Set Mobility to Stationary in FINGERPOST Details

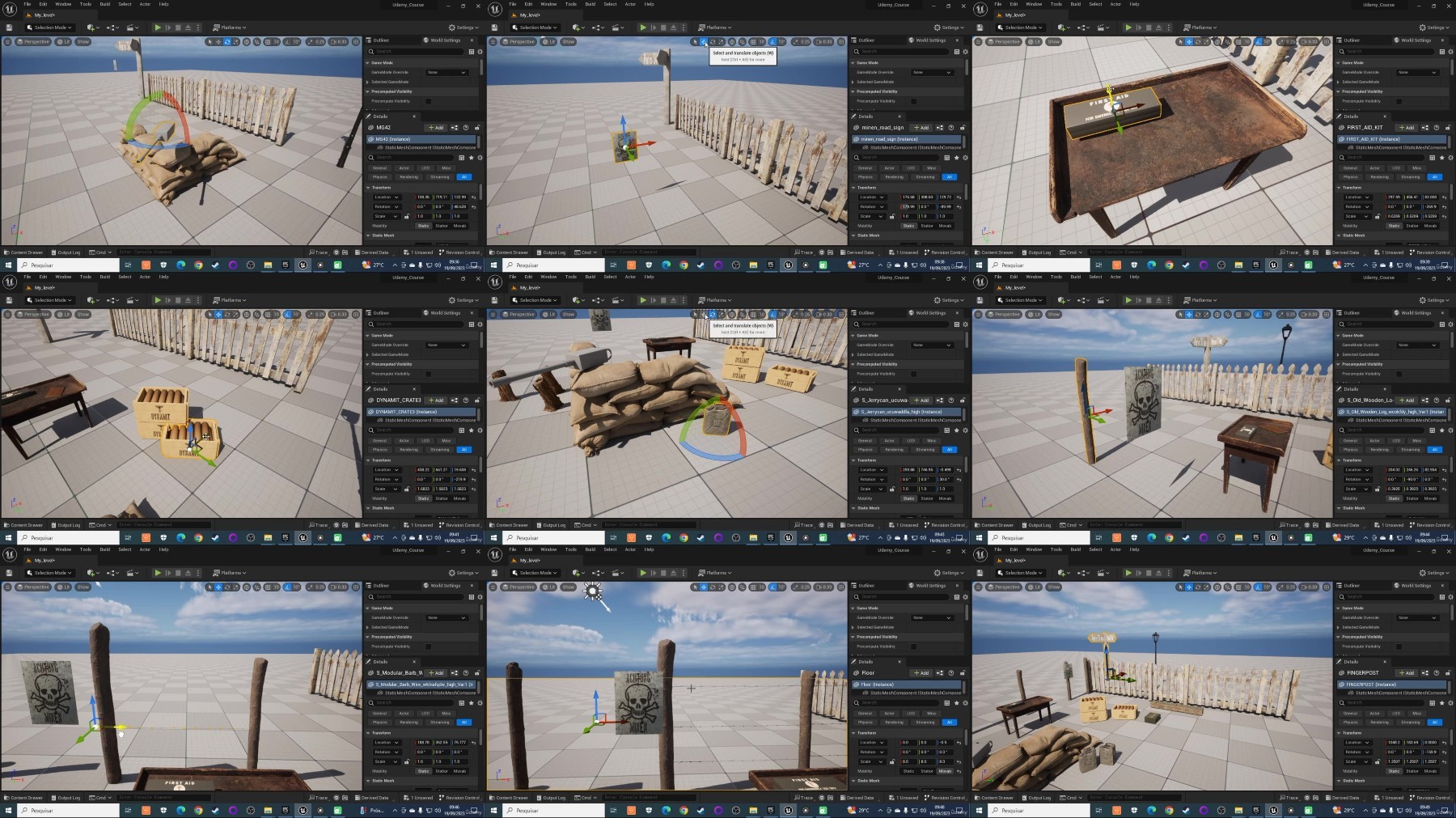[x=1412, y=771]
